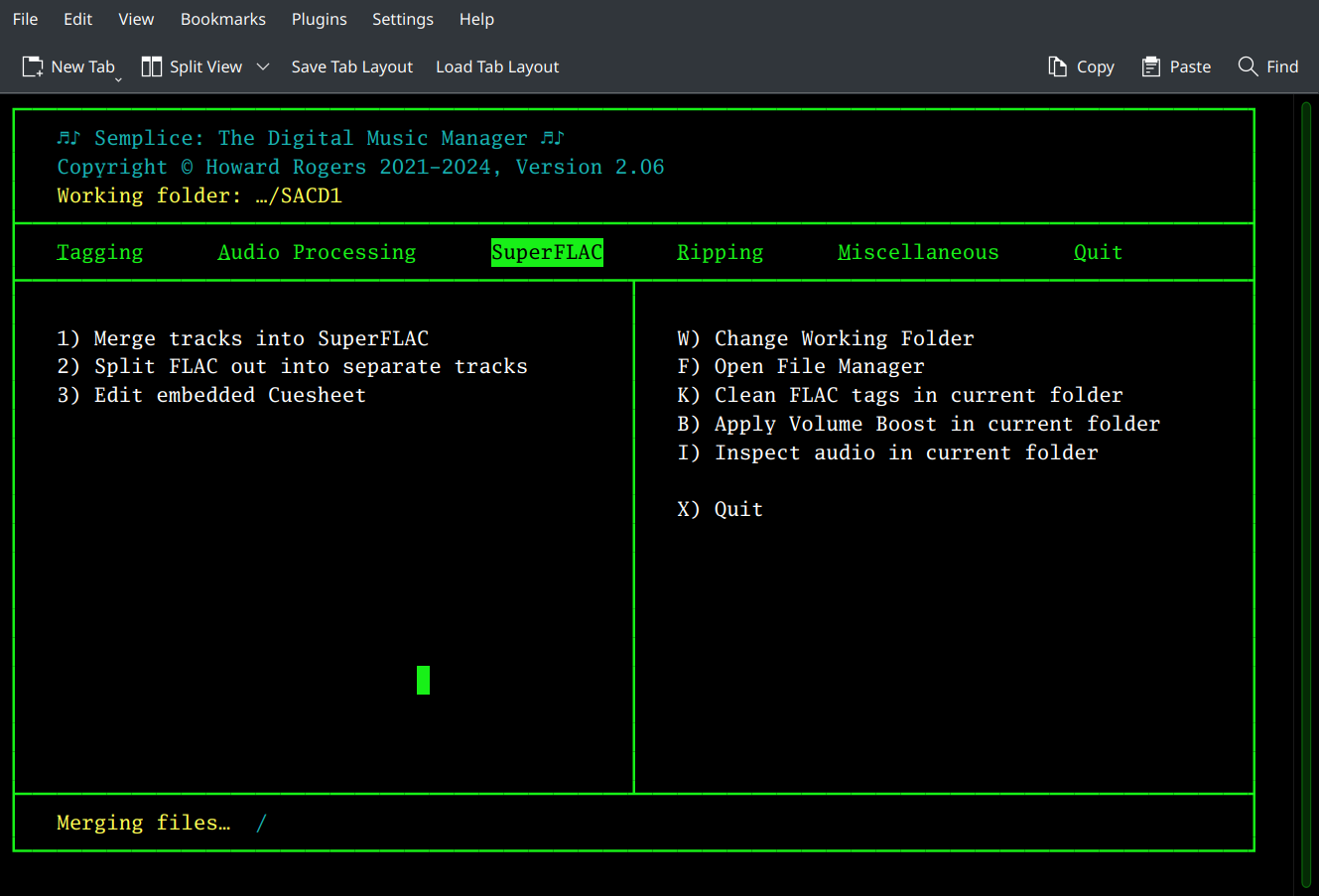Click Load Tab Layout button
1319x896 pixels.
coord(497,66)
